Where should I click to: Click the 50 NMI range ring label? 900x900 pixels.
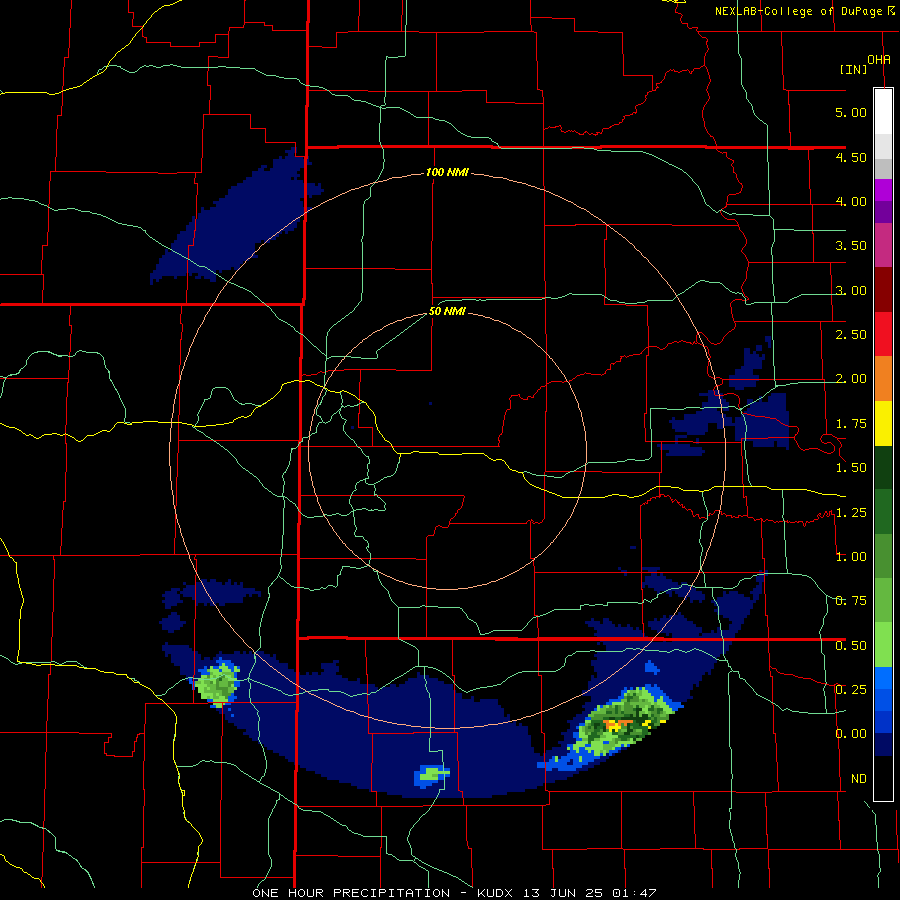(x=447, y=312)
